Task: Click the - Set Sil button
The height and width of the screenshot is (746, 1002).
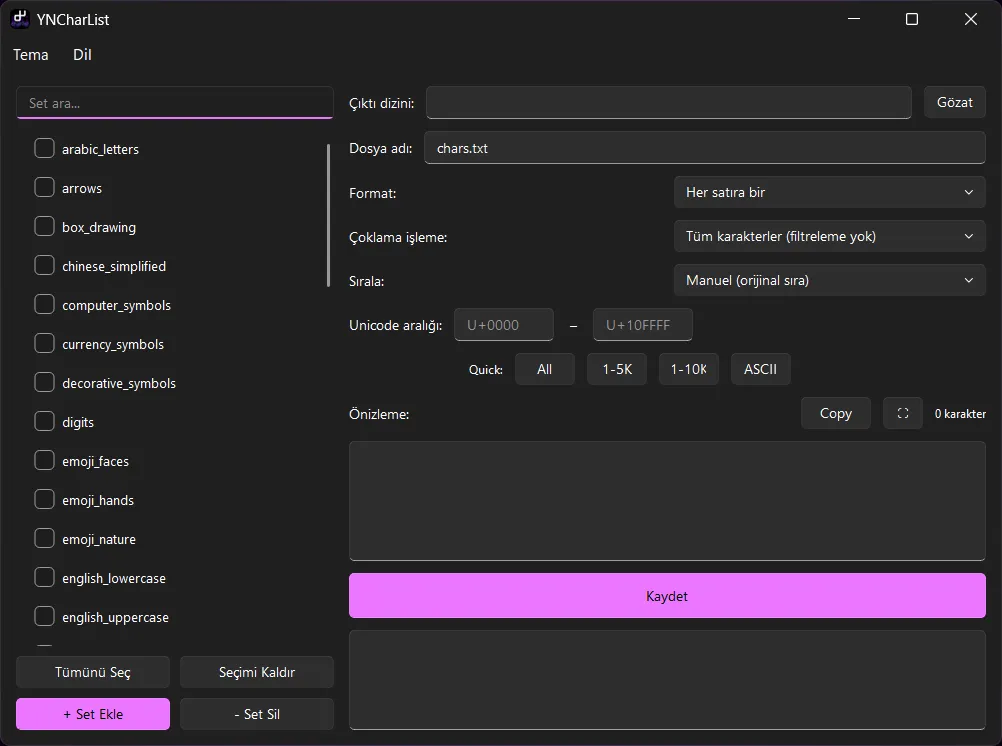Action: pyautogui.click(x=257, y=714)
